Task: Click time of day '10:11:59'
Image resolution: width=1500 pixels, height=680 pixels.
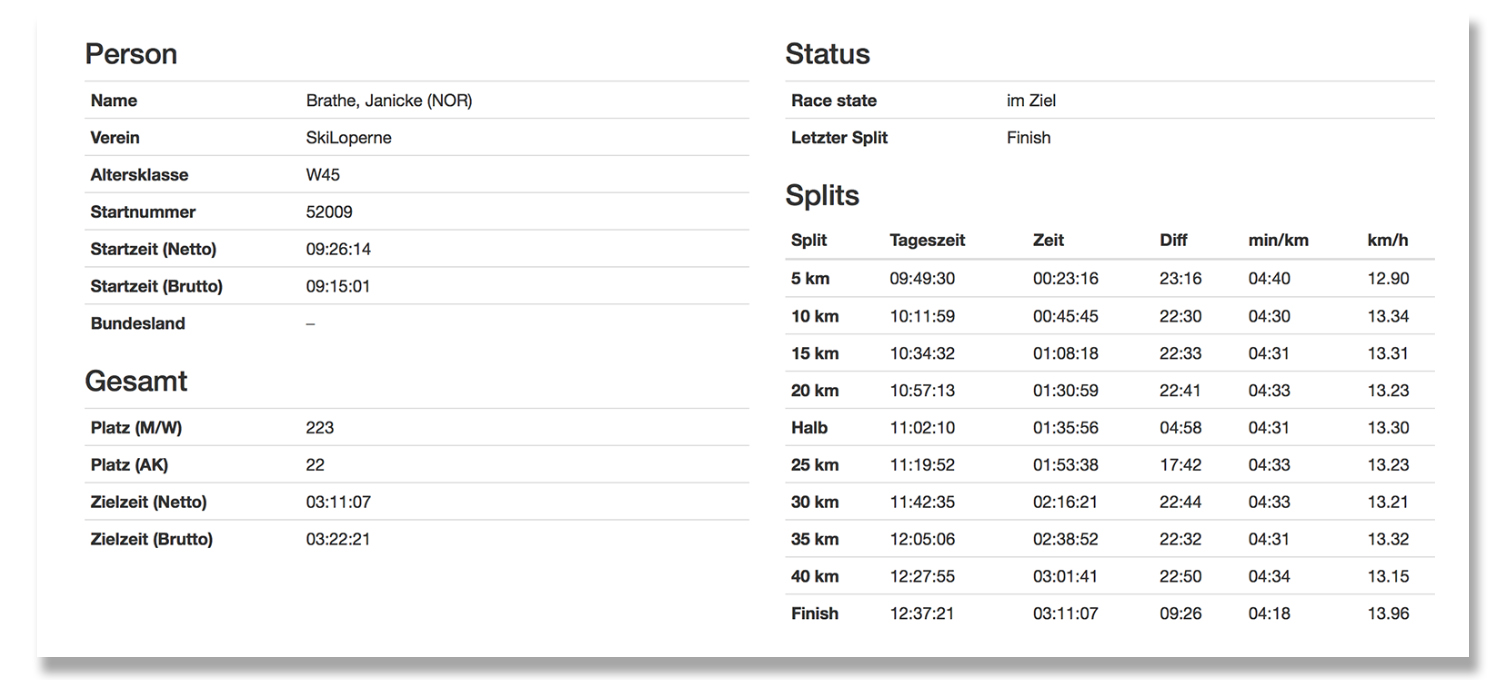Action: click(x=922, y=316)
